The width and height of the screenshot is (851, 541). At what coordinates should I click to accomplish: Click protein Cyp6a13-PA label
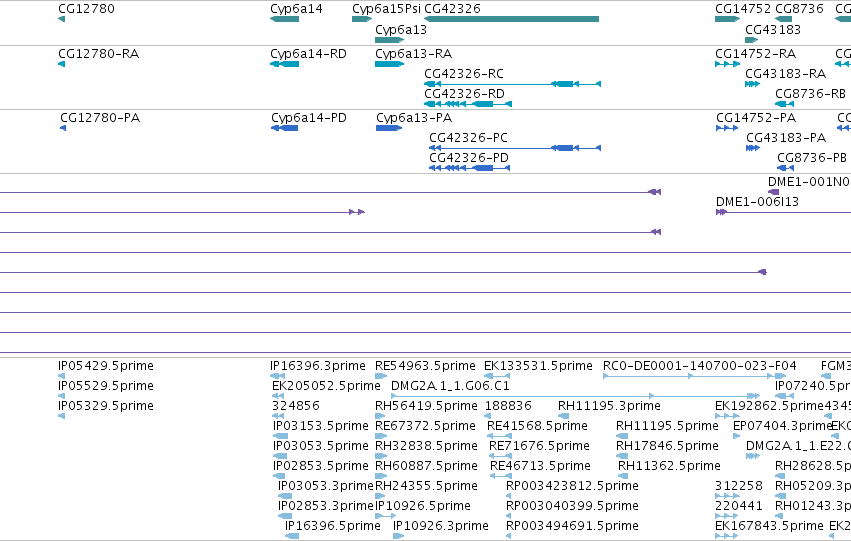pos(414,118)
